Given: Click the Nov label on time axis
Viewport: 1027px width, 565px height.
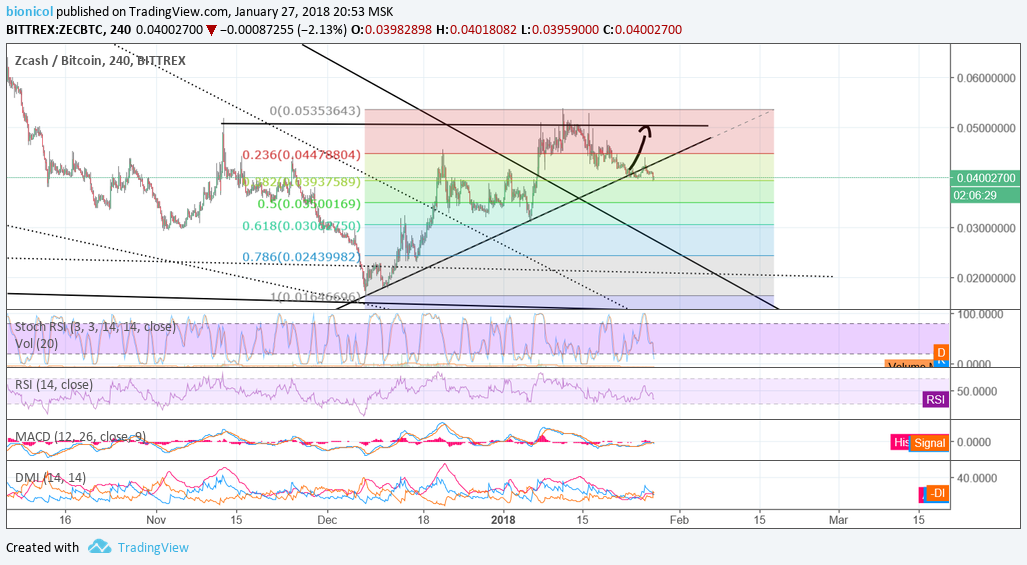Looking at the screenshot, I should click(x=157, y=520).
